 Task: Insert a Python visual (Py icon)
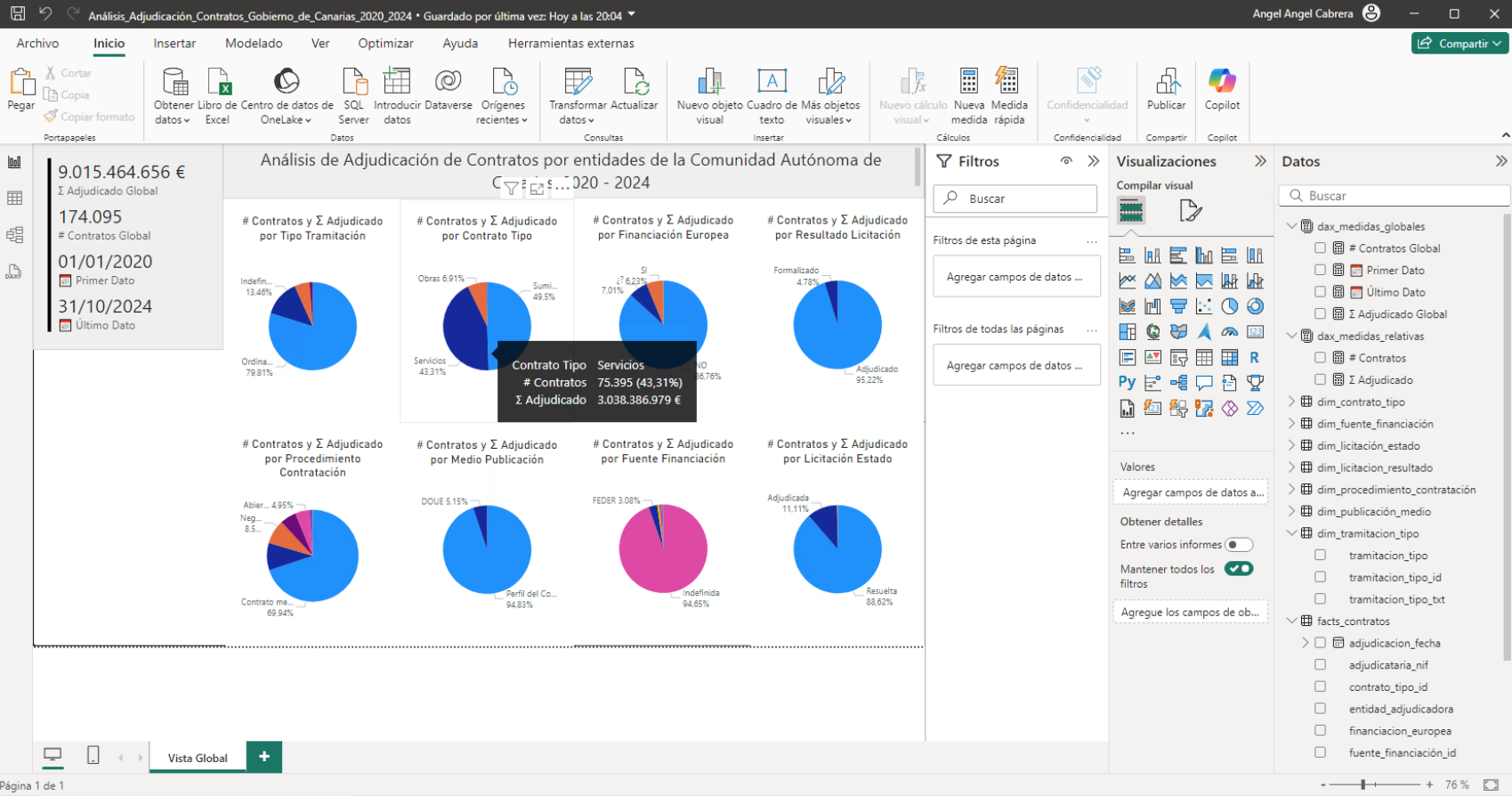pos(1128,383)
